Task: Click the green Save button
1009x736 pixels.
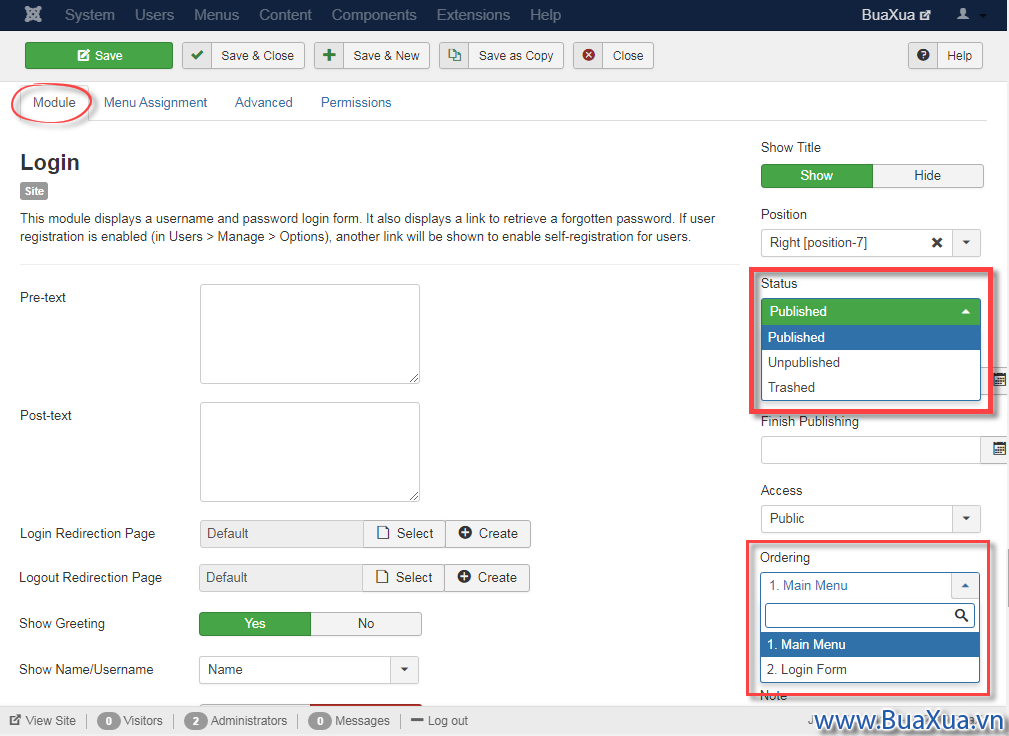Action: click(x=99, y=55)
